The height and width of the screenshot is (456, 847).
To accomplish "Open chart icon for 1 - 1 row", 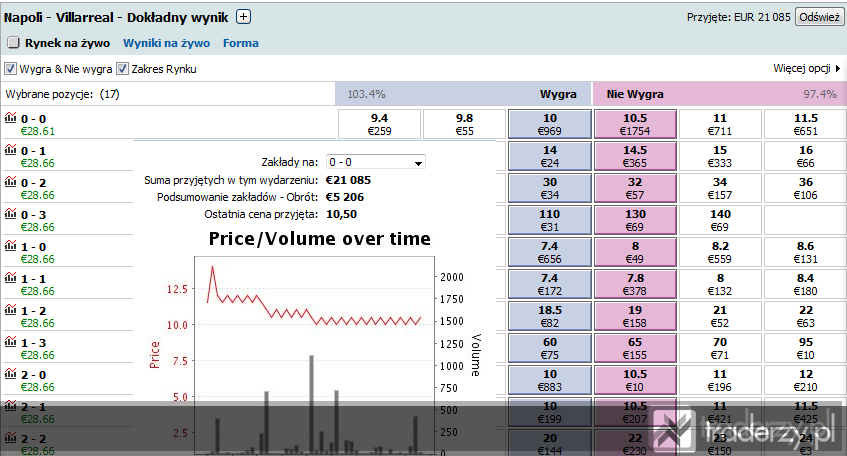I will (x=10, y=277).
